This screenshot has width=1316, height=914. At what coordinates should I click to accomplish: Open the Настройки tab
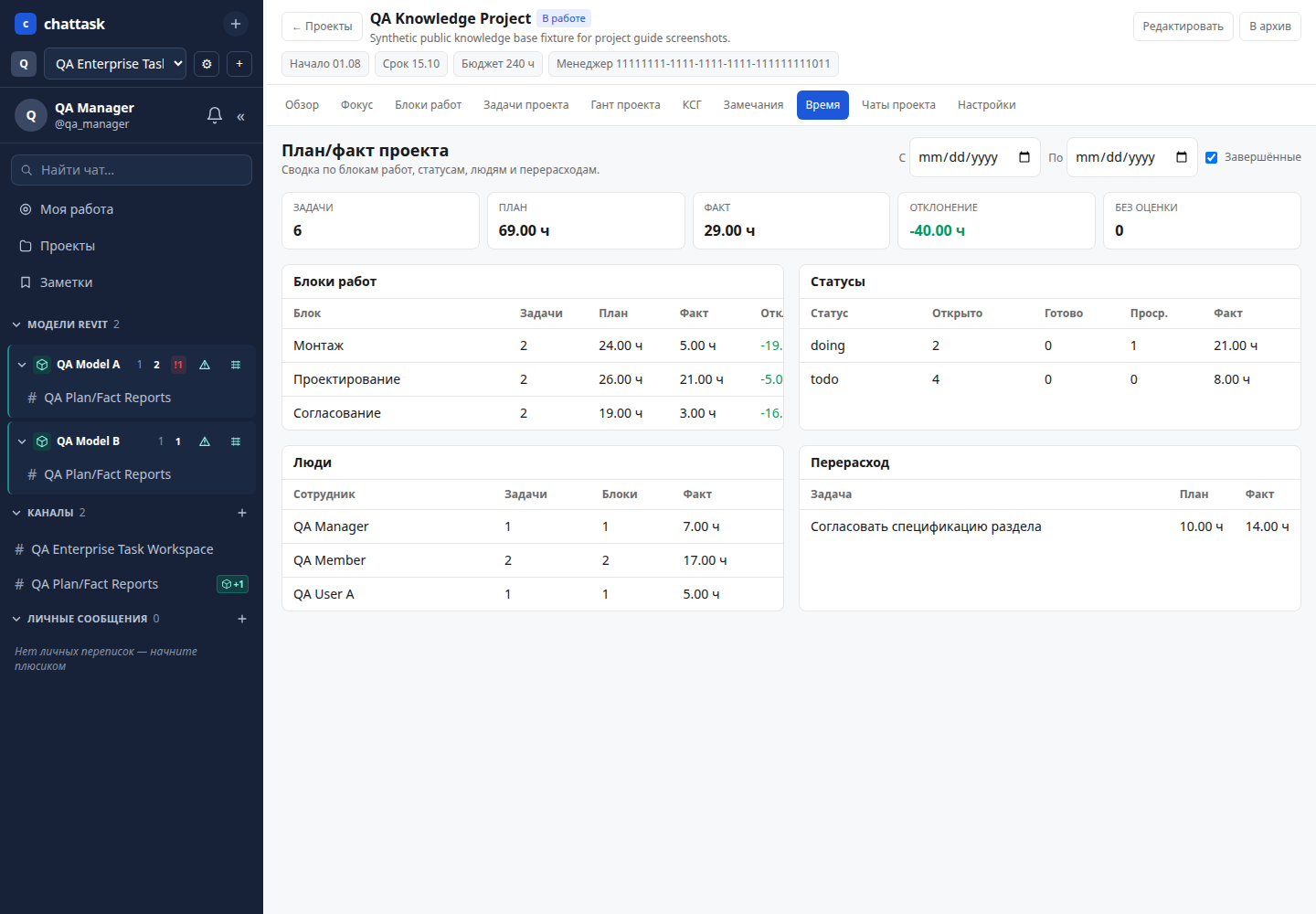(986, 105)
